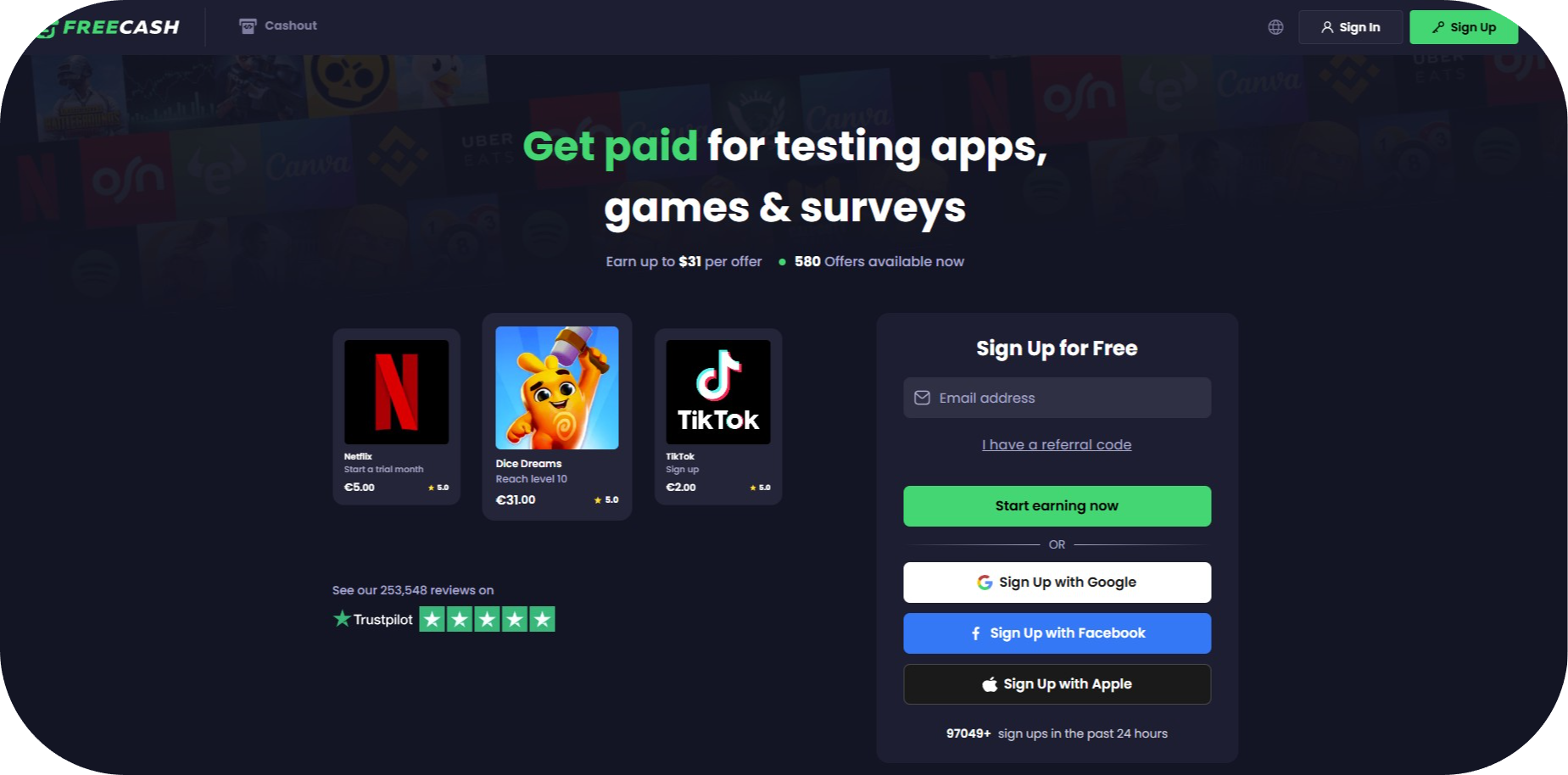The width and height of the screenshot is (1568, 775).
Task: Open the Dice Dreams offer card
Action: (557, 416)
